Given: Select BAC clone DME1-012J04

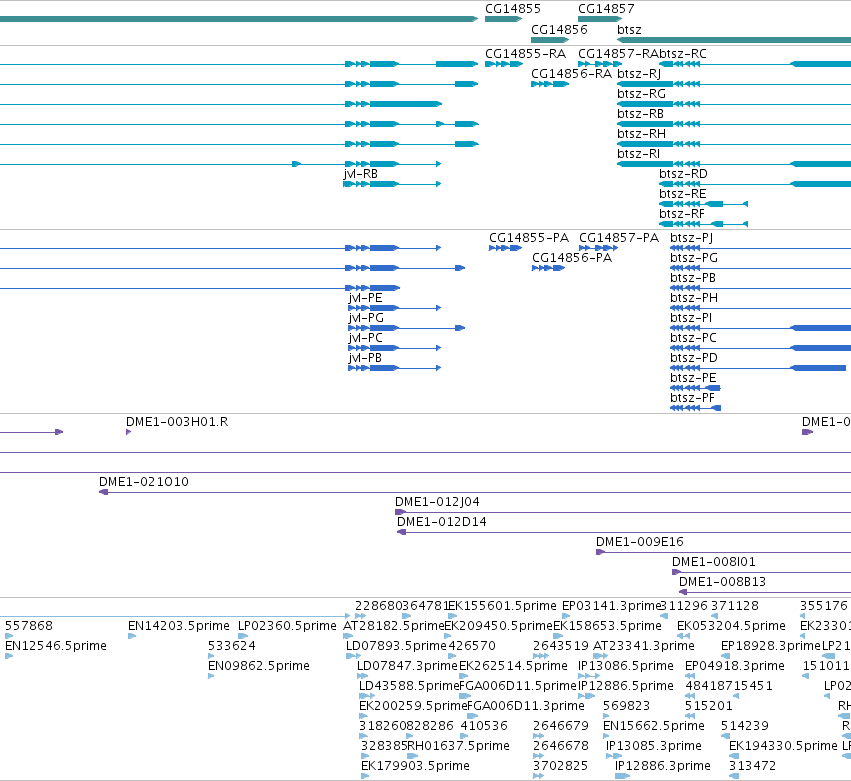Looking at the screenshot, I should point(437,503).
